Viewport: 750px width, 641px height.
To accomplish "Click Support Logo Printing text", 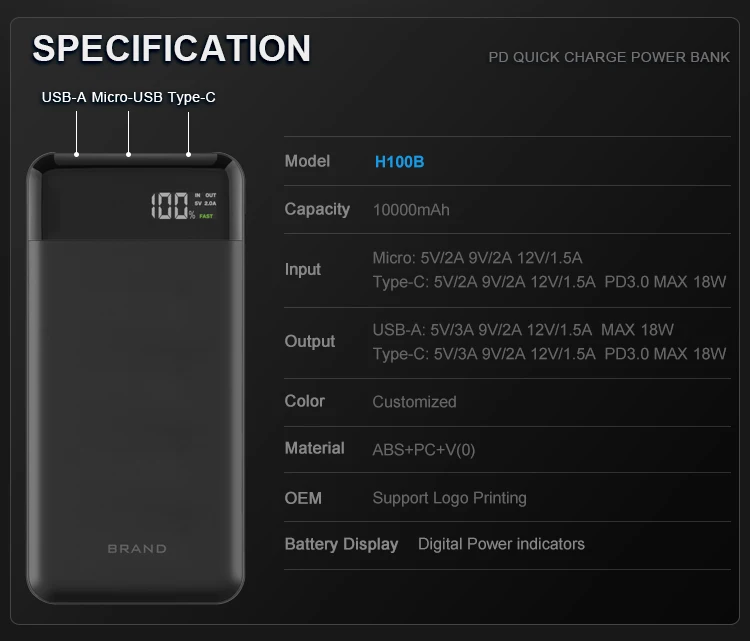I will click(449, 498).
